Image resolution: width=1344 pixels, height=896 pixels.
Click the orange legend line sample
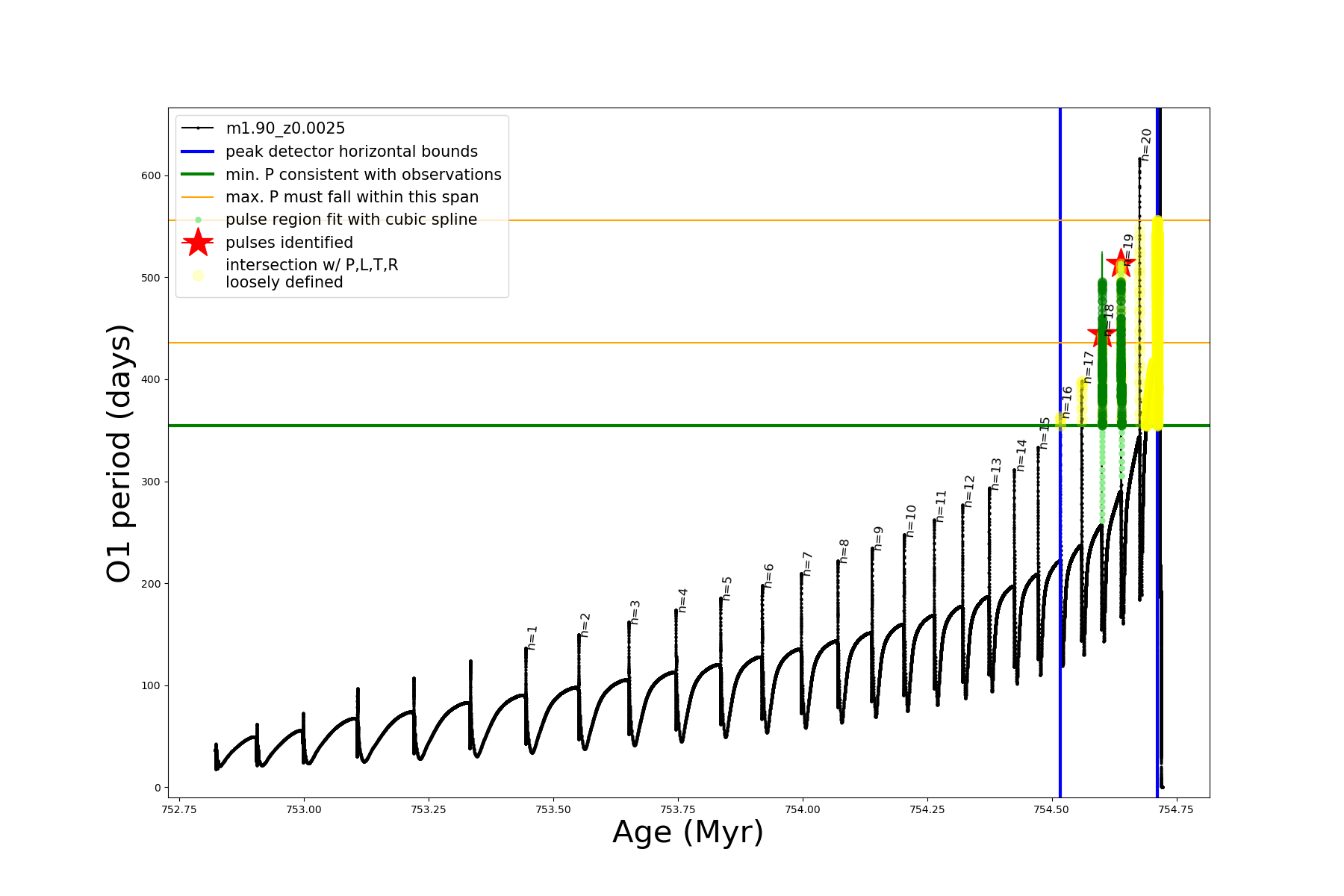198,197
